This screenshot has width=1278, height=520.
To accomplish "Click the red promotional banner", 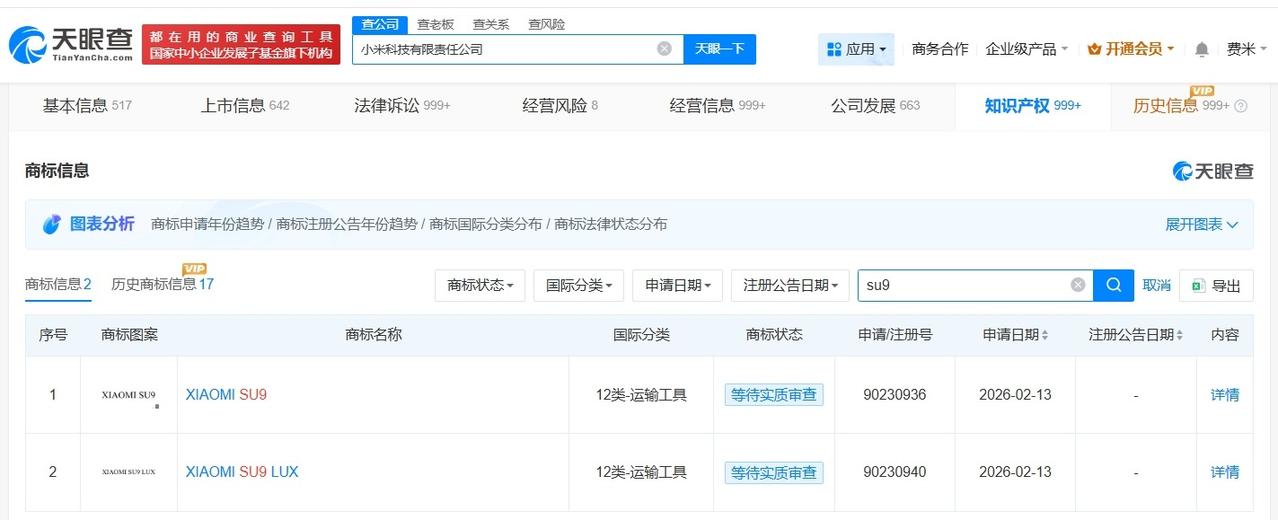I will [x=241, y=44].
